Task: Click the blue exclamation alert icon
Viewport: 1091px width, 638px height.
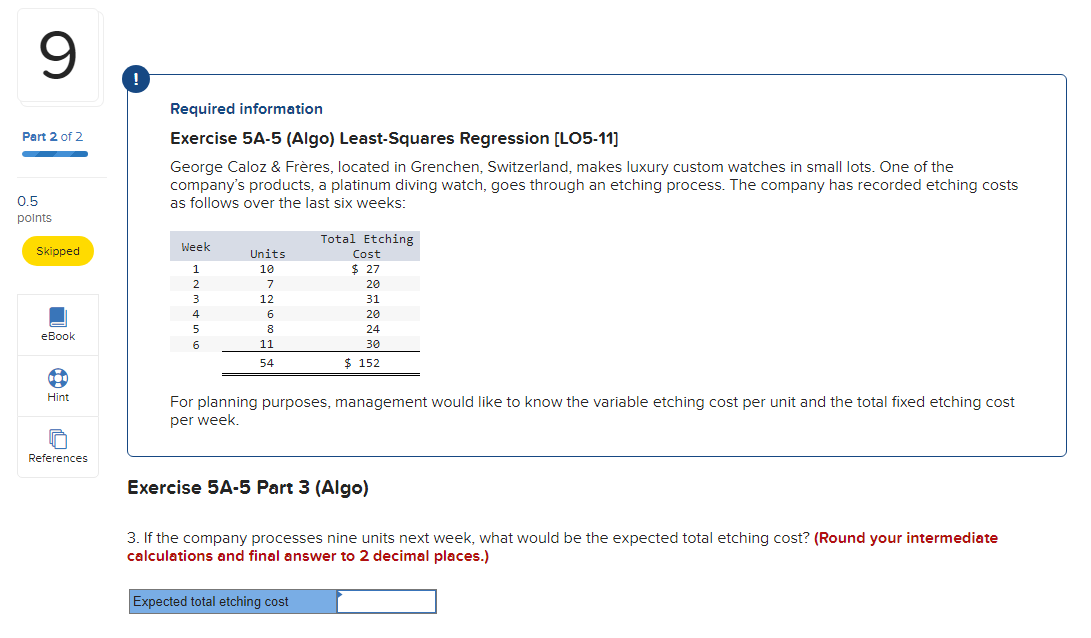Action: click(136, 79)
